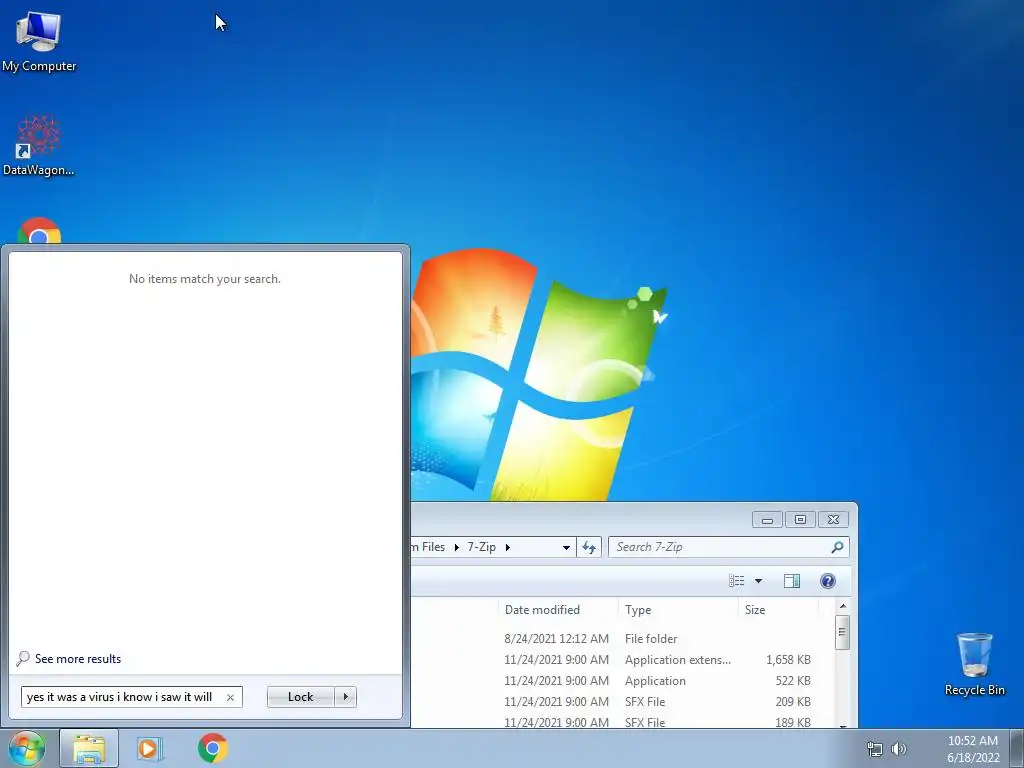Screen dimensions: 1024x768
Task: Open File Explorer from the taskbar
Action: point(89,748)
